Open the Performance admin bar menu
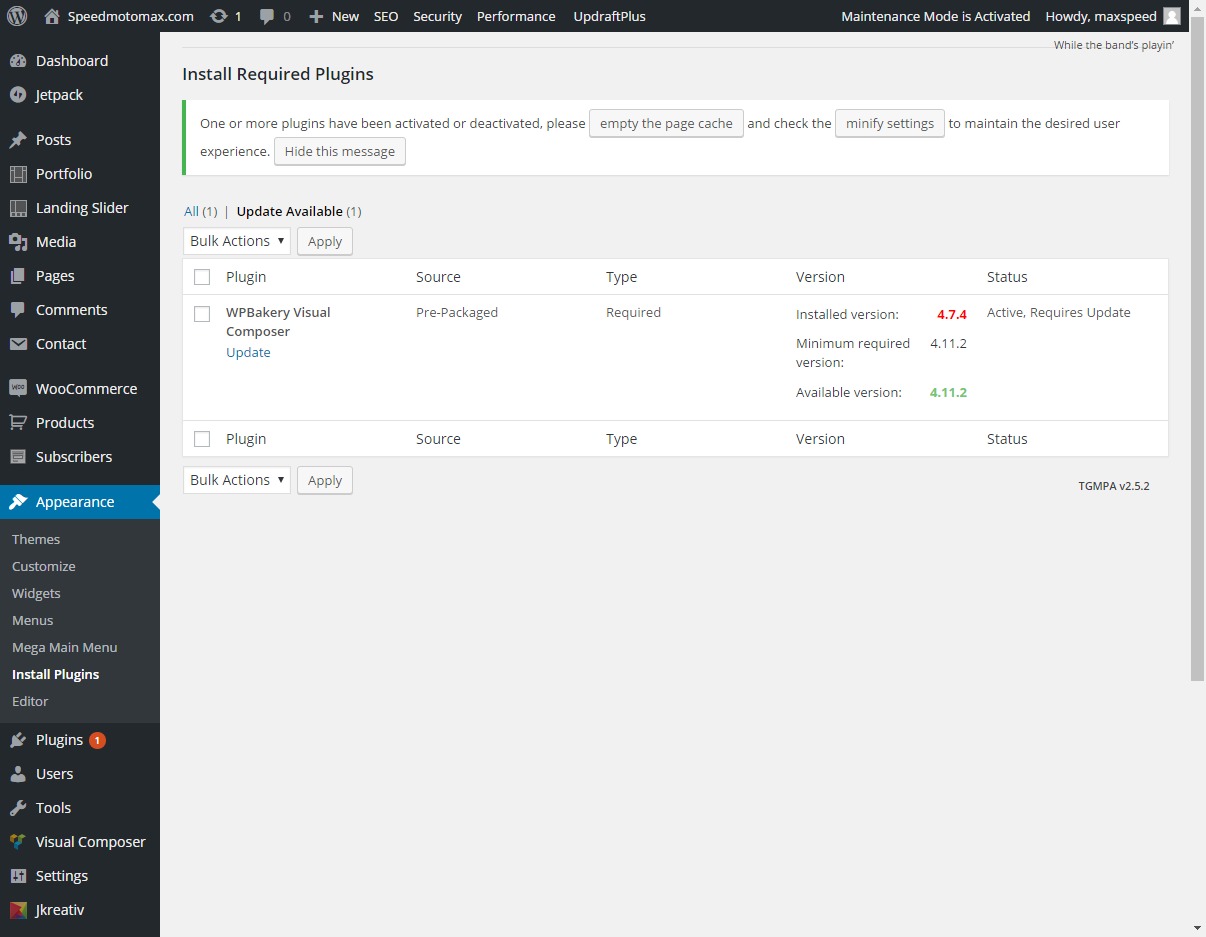The height and width of the screenshot is (937, 1206). [x=516, y=16]
